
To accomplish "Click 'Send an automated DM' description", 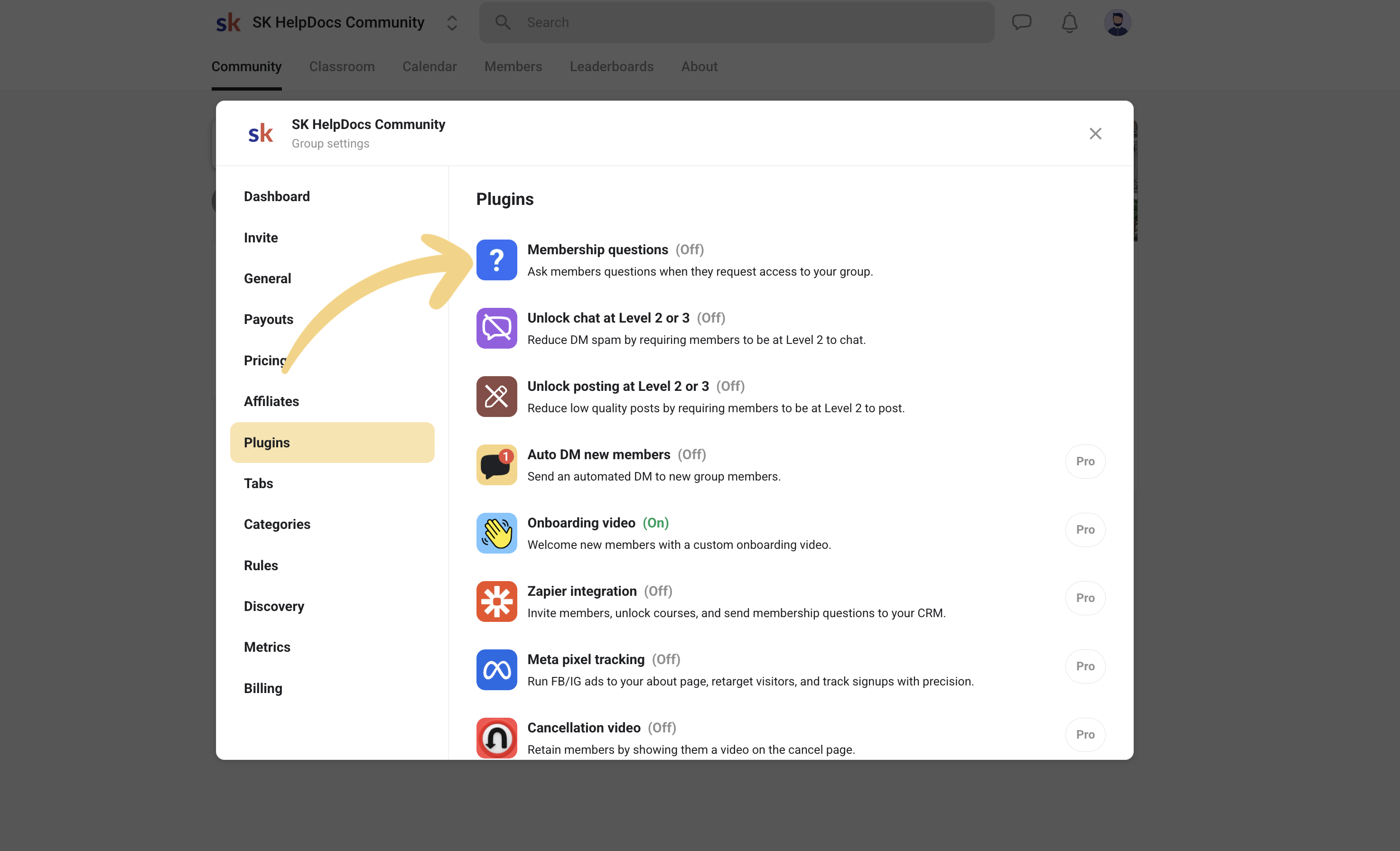I will [654, 477].
